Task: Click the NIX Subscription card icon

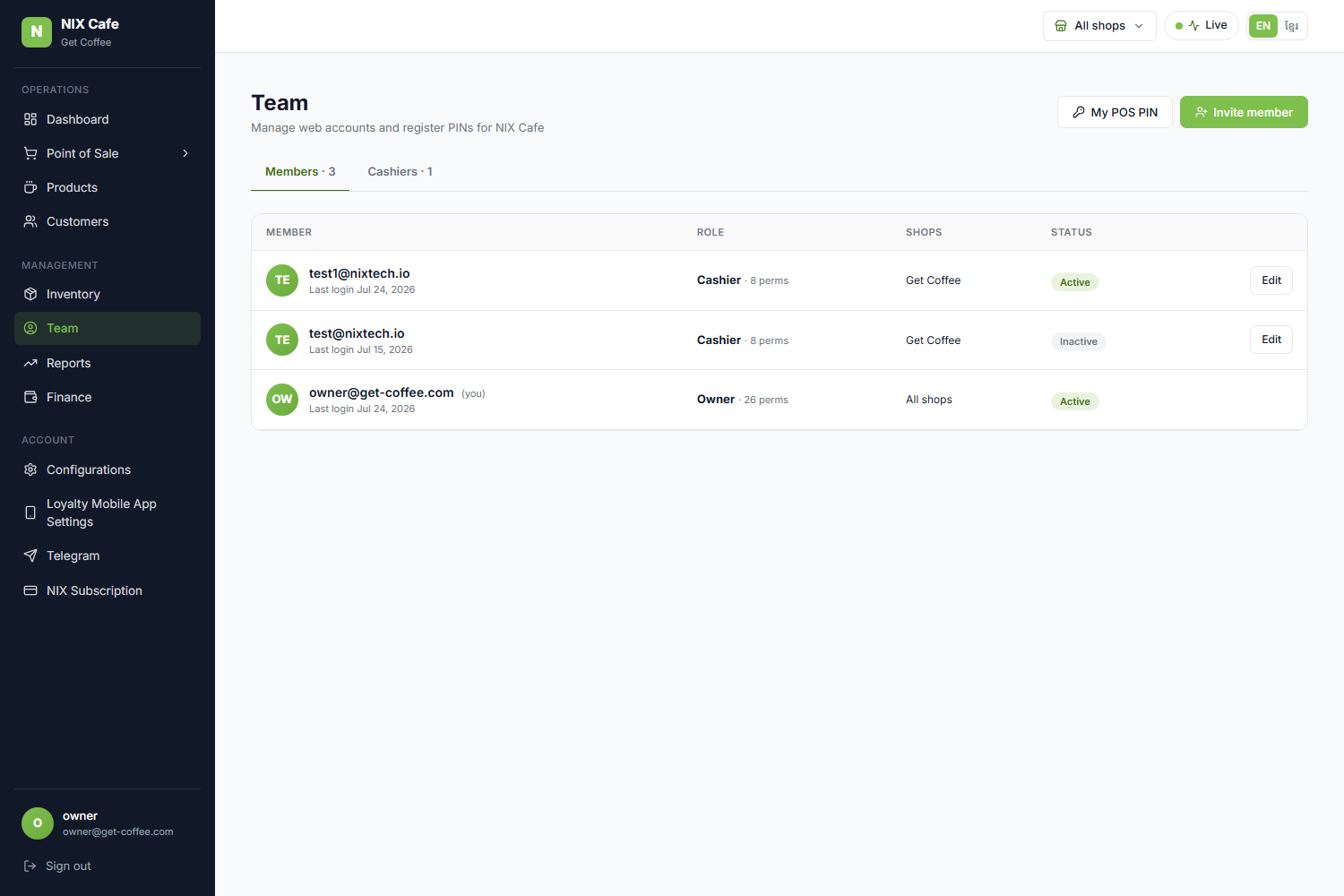Action: (x=30, y=590)
